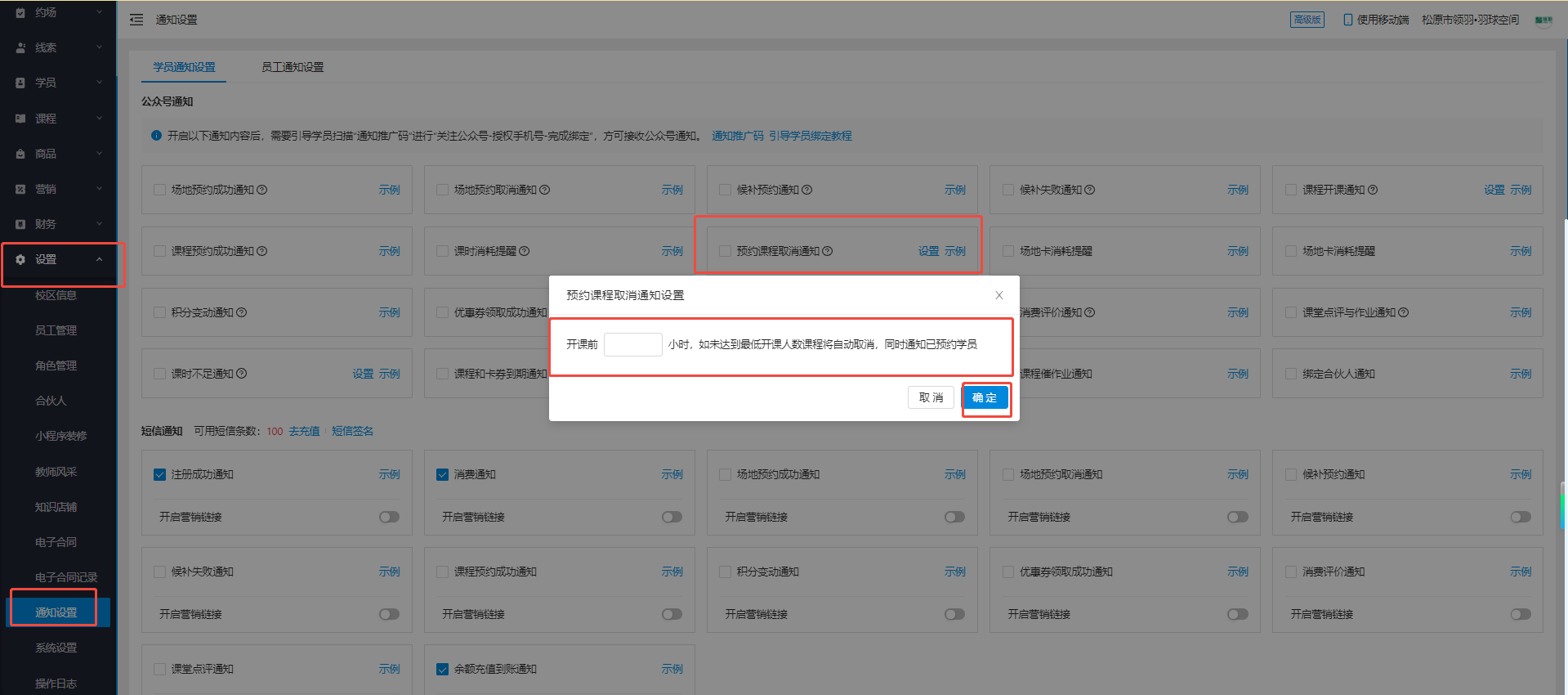Screen dimensions: 1568x695
Task: Click the help icon next to 预约课程取消通知
Action: coord(828,251)
